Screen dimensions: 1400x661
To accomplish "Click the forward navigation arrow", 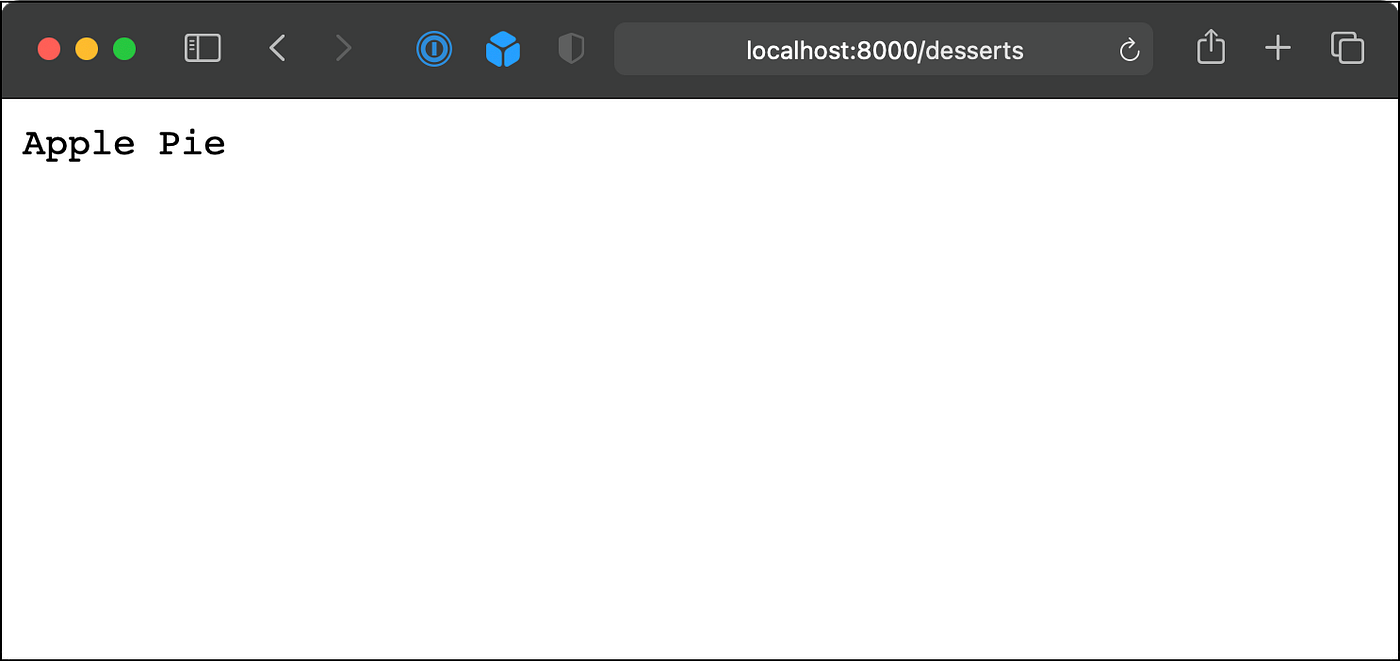I will point(343,48).
